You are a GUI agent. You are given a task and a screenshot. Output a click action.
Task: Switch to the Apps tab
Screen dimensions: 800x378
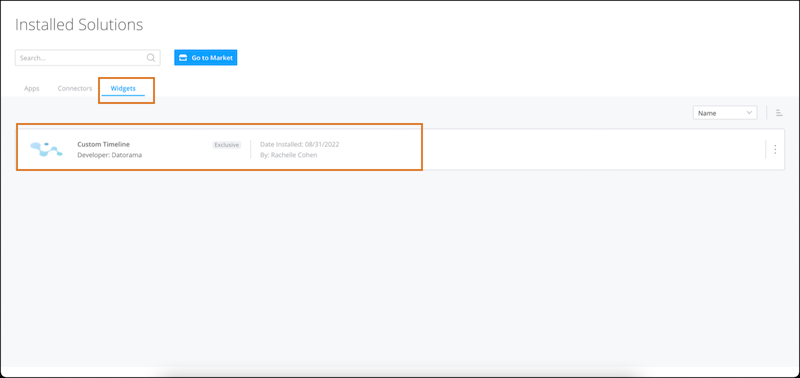[32, 88]
